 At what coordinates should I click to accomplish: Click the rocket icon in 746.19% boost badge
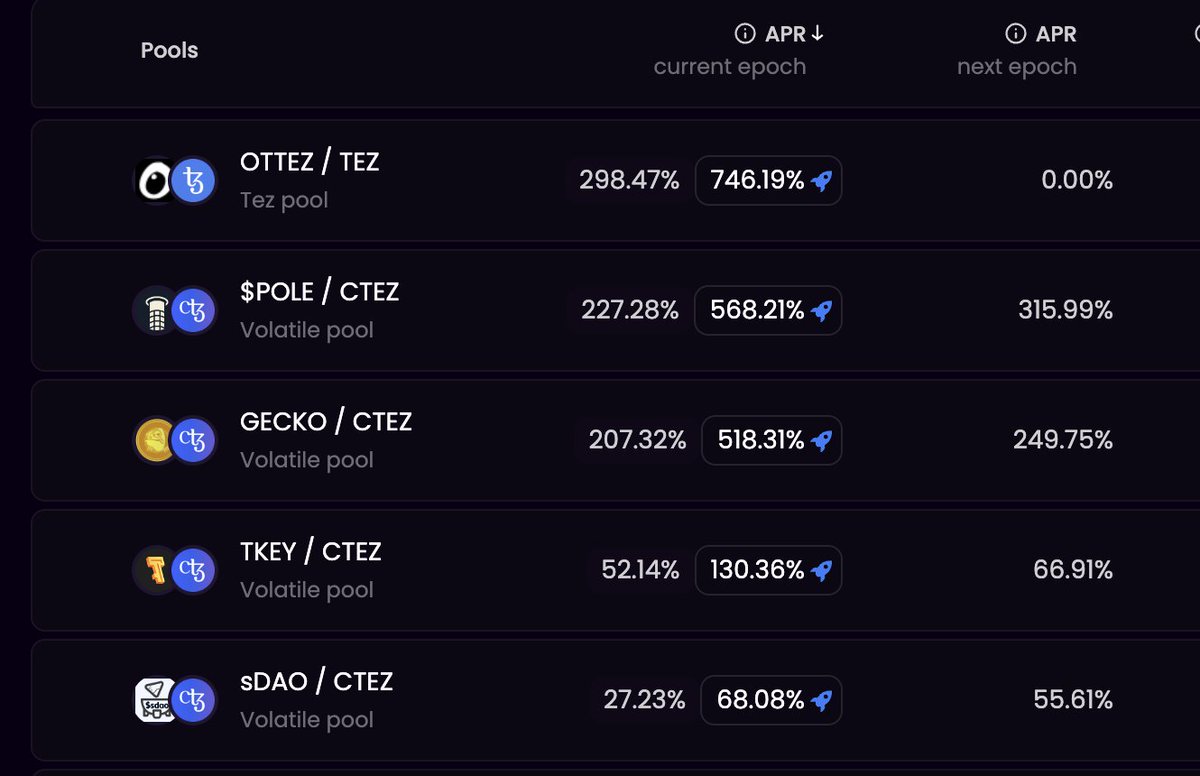(x=821, y=181)
